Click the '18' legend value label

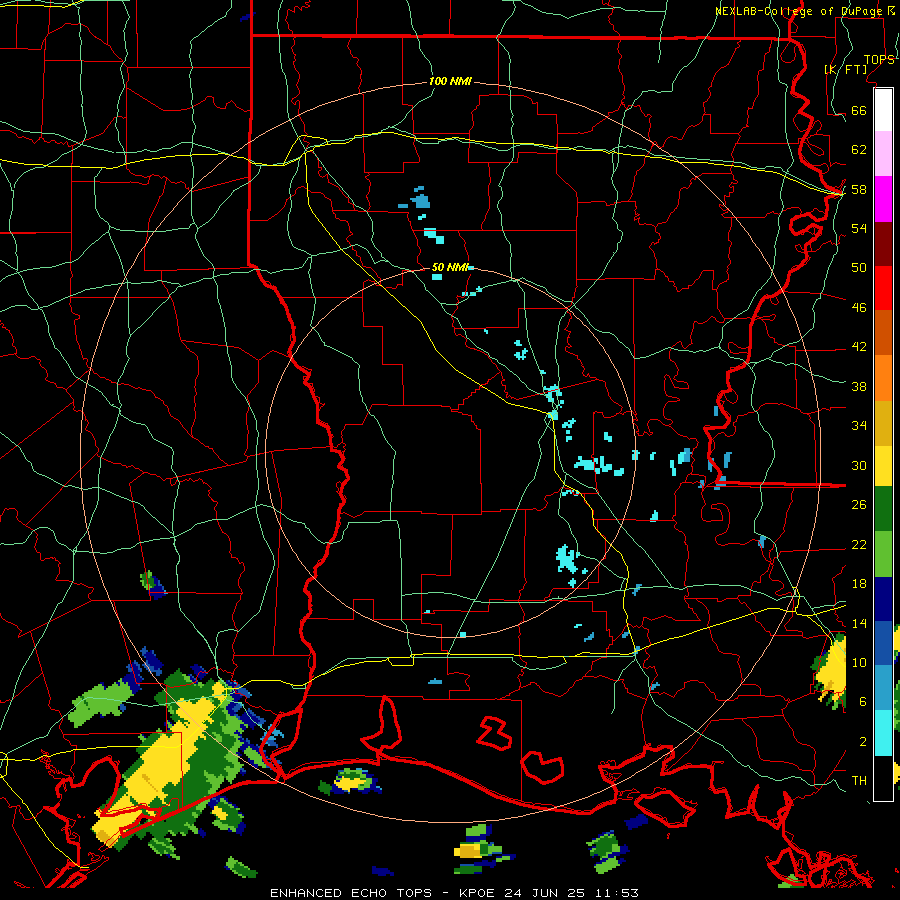859,584
